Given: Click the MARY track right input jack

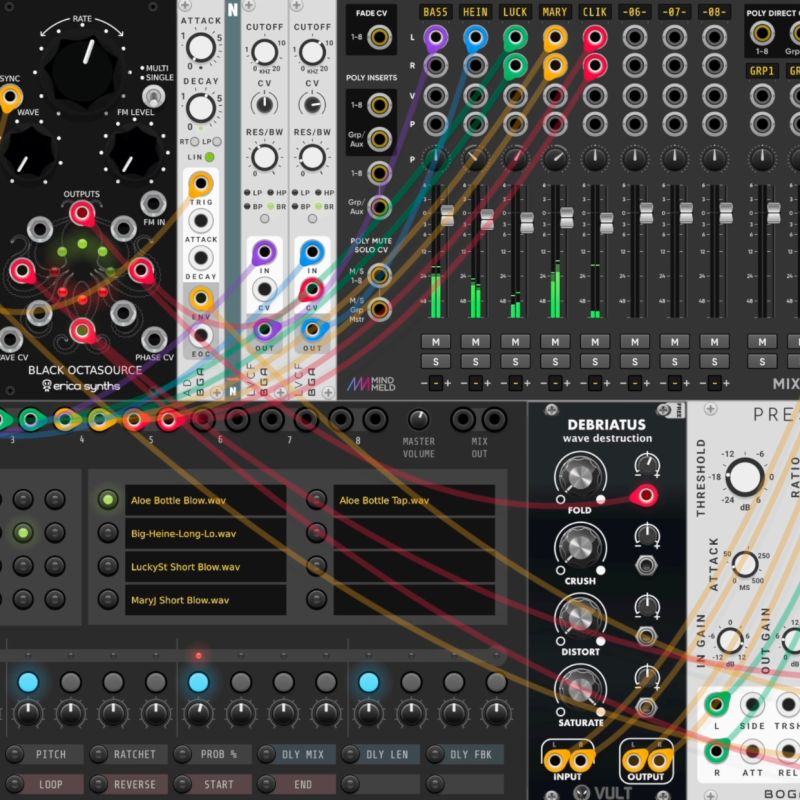Looking at the screenshot, I should click(x=555, y=66).
